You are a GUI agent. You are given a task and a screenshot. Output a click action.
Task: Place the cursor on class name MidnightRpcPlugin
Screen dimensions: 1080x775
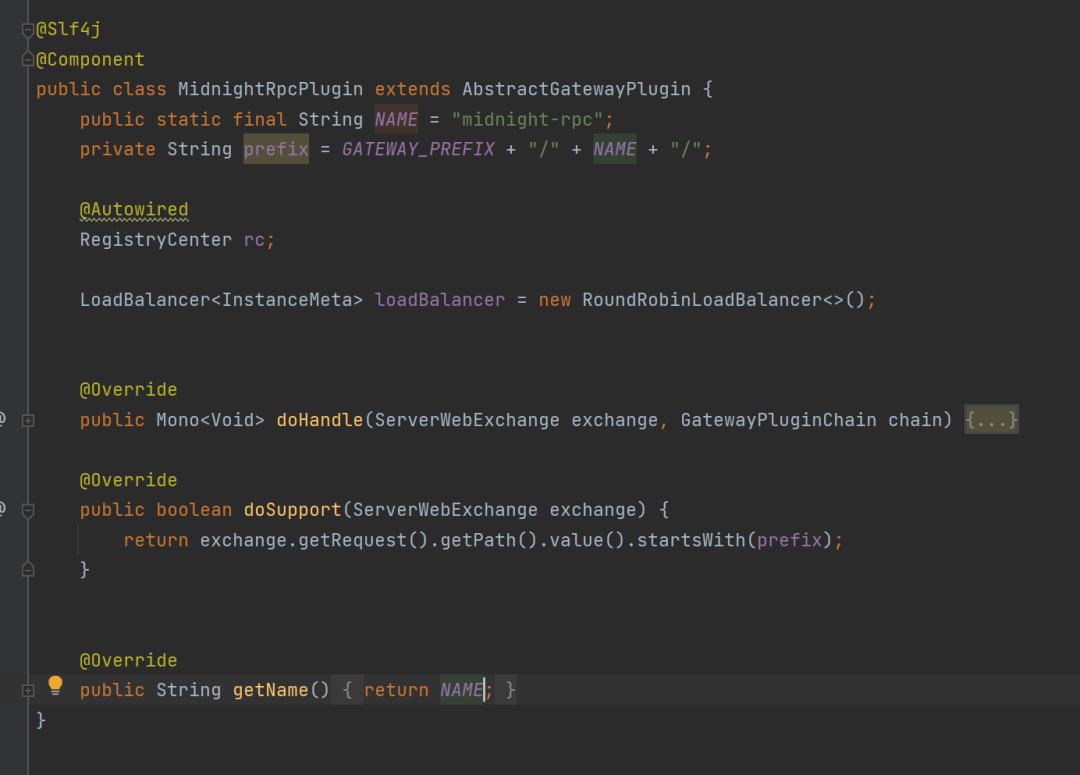pyautogui.click(x=270, y=89)
